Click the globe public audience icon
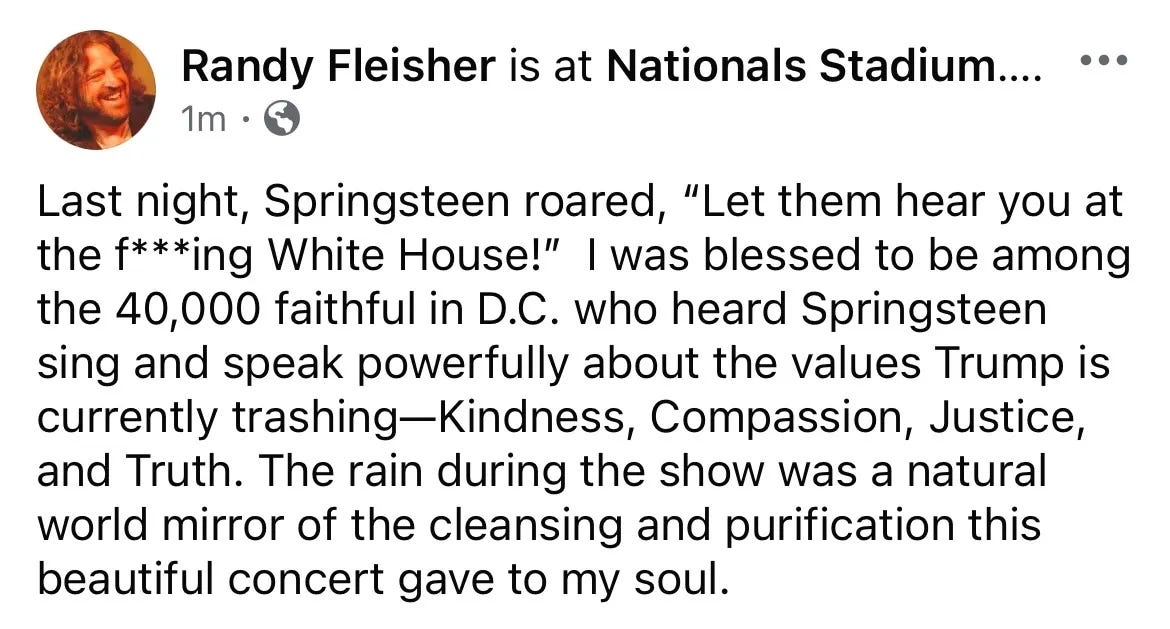The width and height of the screenshot is (1170, 629). pyautogui.click(x=283, y=118)
